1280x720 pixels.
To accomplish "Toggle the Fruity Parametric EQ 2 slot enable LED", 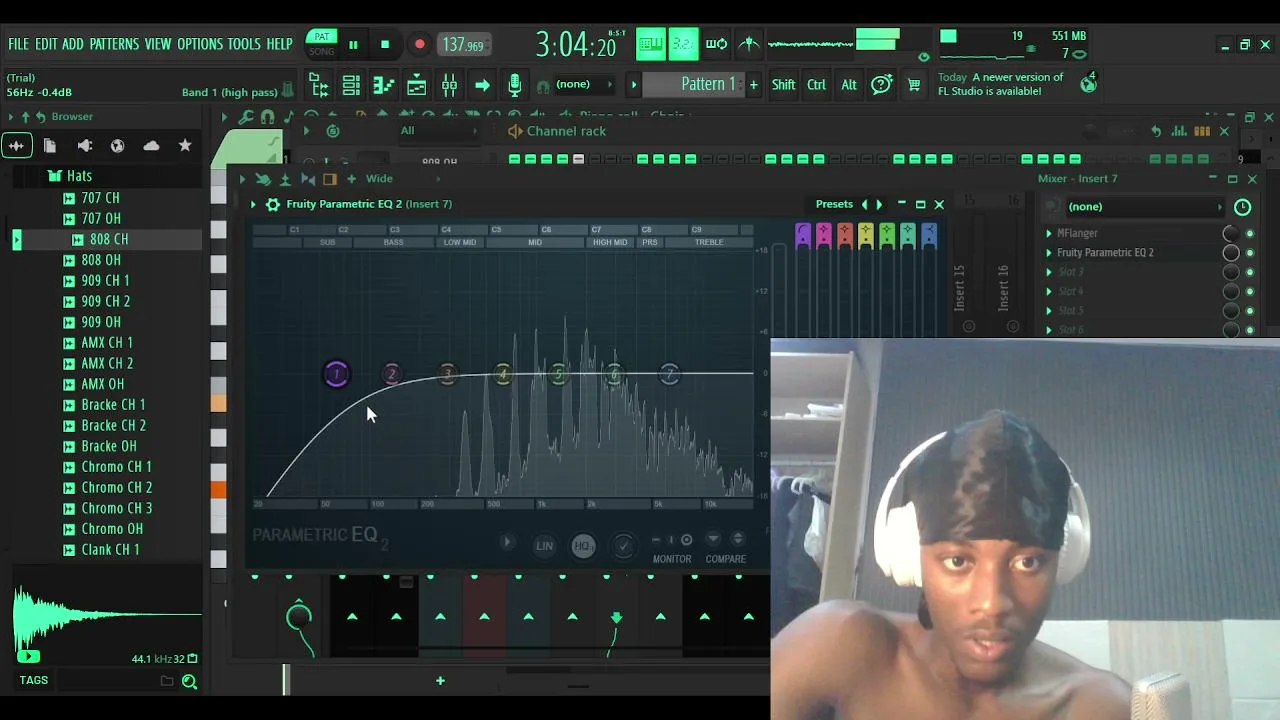I will point(1250,253).
